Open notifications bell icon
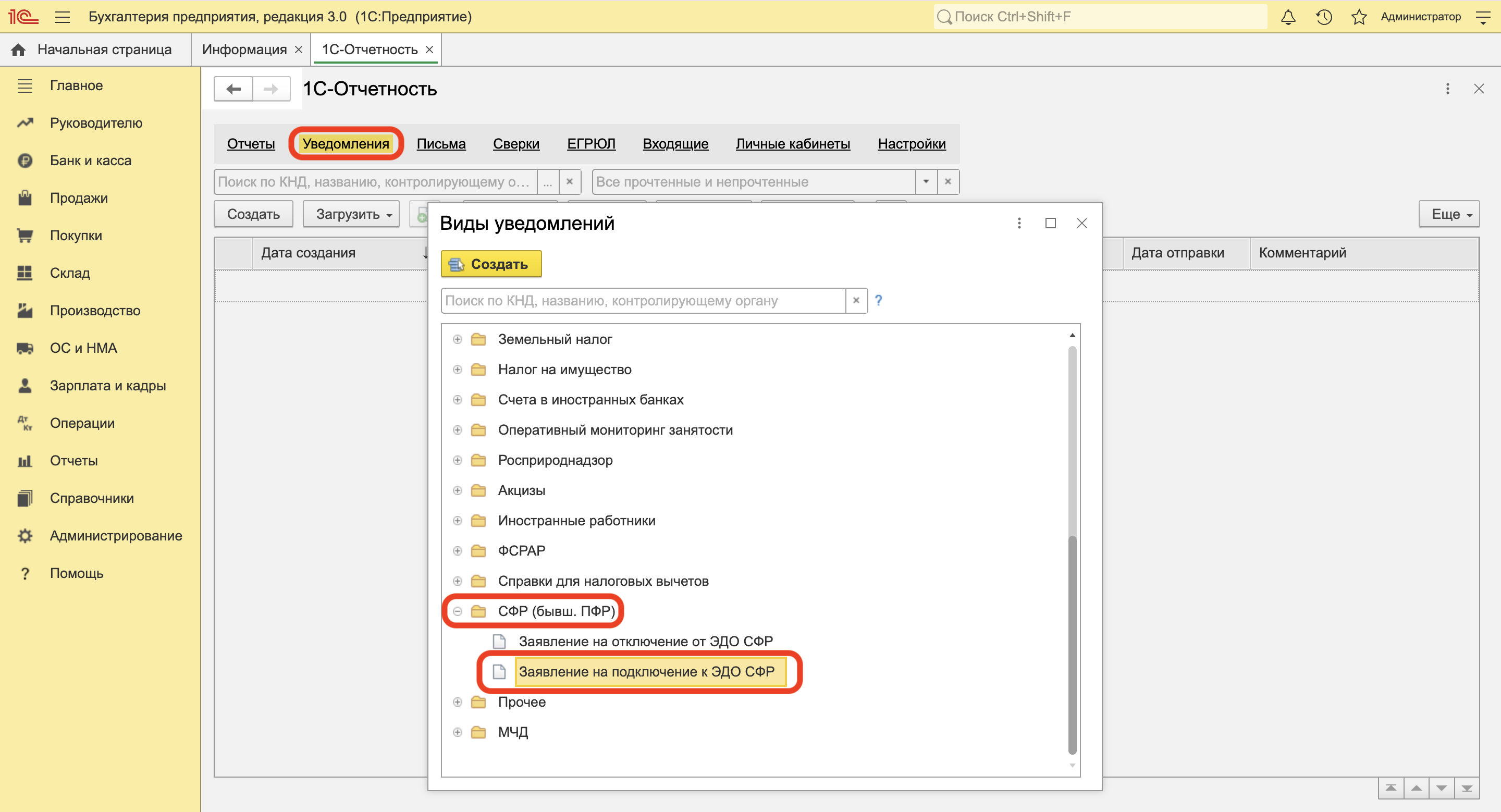This screenshot has width=1501, height=812. click(1288, 17)
